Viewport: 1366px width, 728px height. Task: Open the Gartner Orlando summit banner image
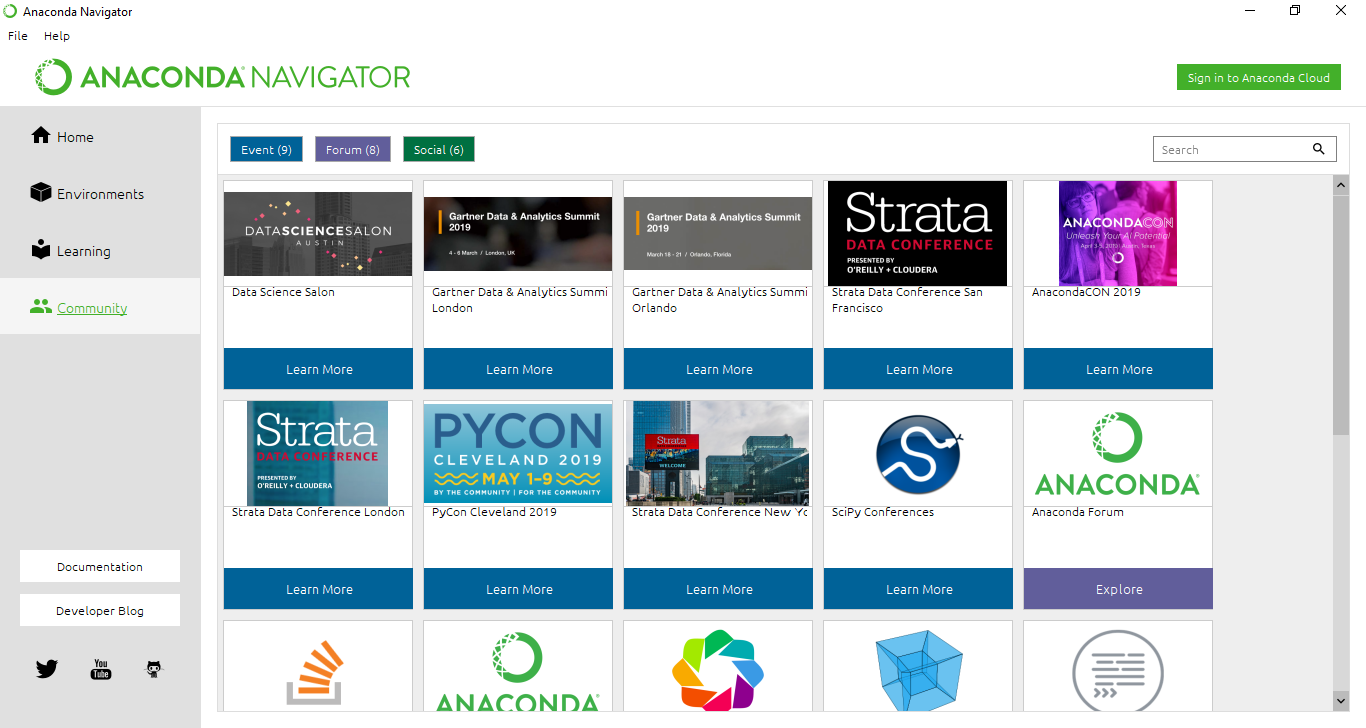pos(718,234)
